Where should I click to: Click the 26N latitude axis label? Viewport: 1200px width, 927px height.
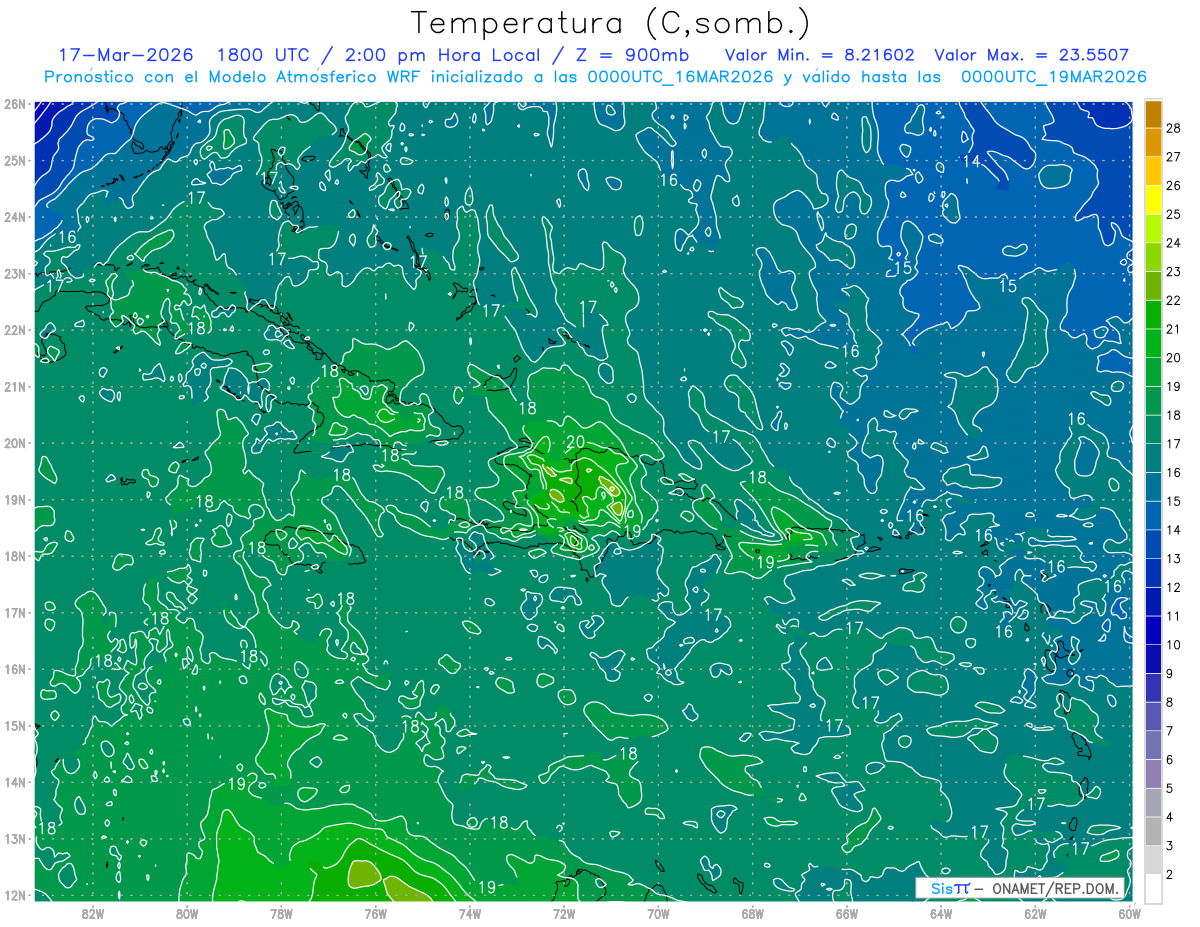[x=15, y=104]
